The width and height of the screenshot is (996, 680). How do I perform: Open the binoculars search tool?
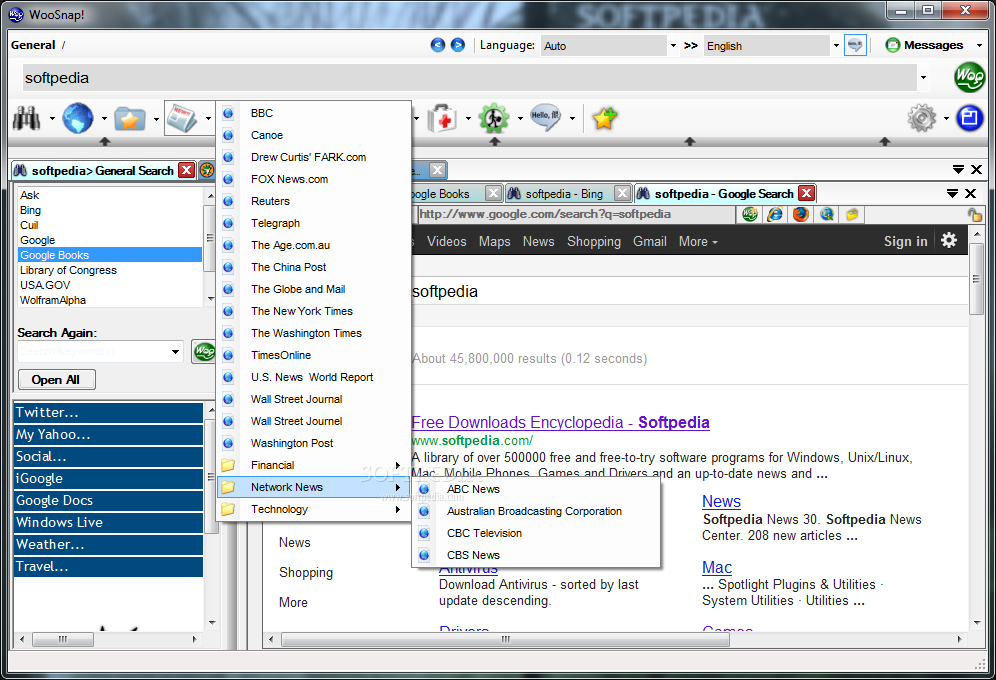(x=27, y=119)
